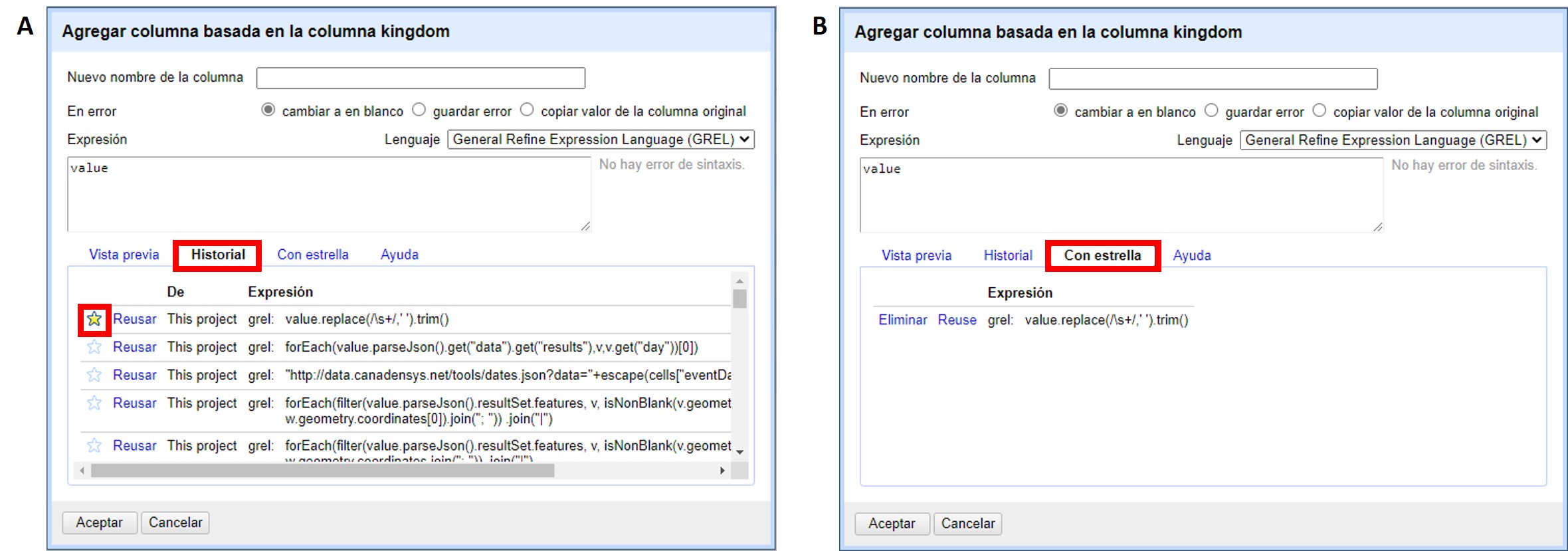Click 'This project' in the first history row
The height and width of the screenshot is (551, 1568).
tap(202, 319)
